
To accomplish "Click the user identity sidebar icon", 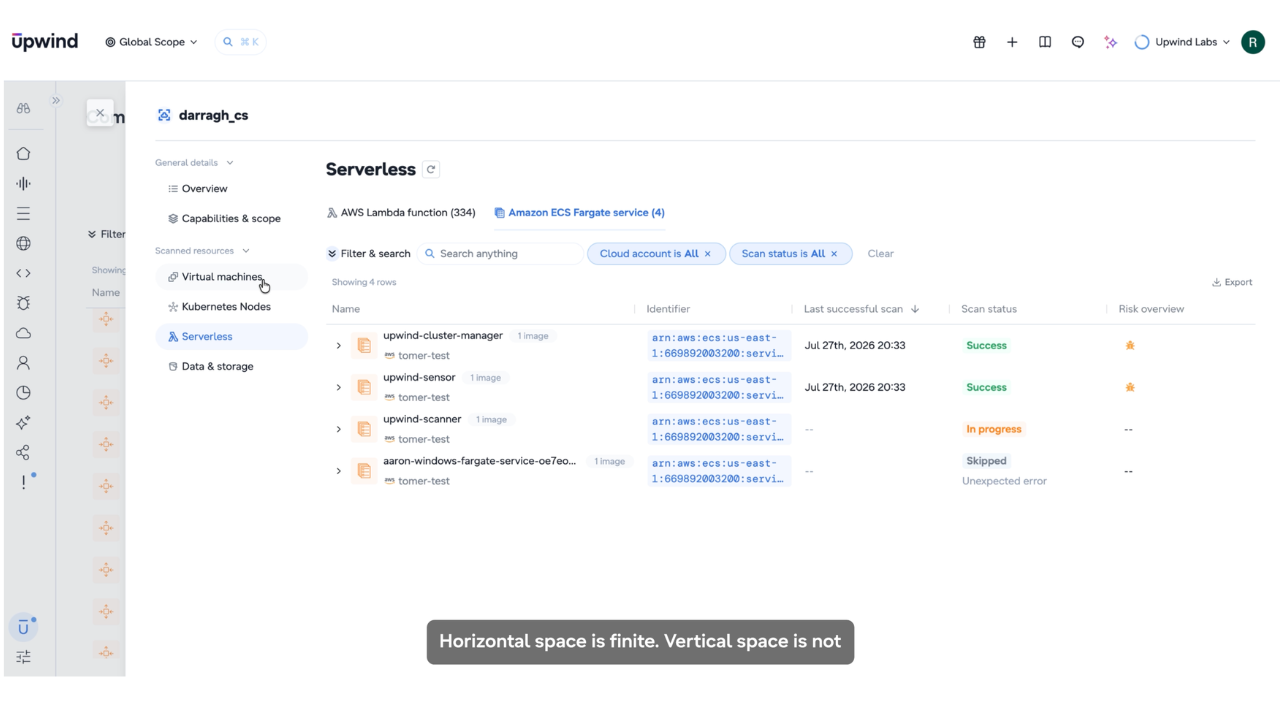I will point(23,363).
